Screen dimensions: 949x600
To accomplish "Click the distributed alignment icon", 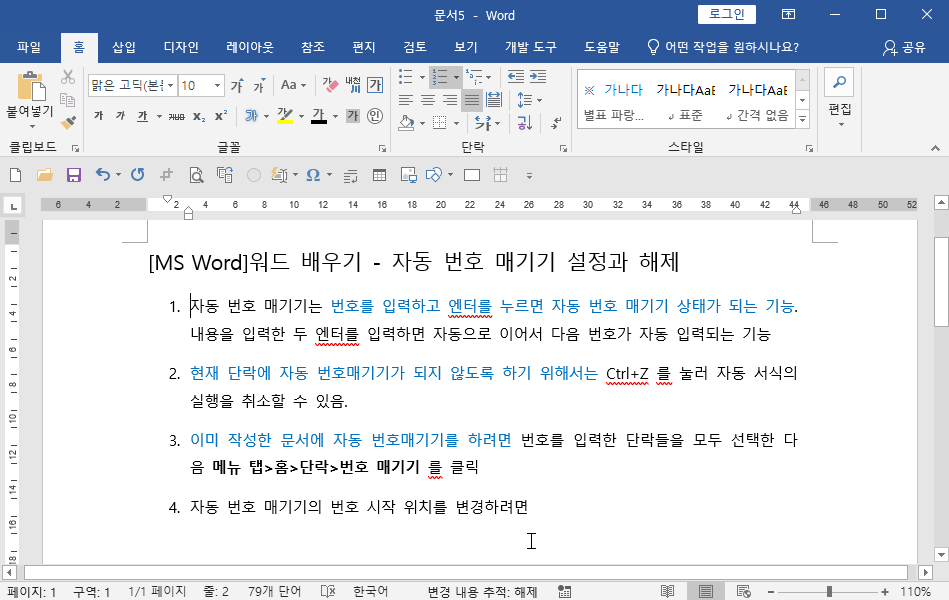I will point(494,100).
